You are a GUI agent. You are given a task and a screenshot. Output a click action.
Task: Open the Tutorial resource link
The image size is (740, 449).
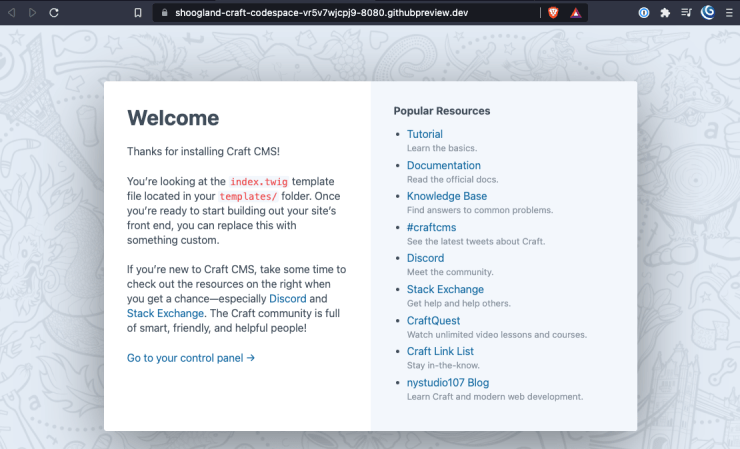(425, 134)
